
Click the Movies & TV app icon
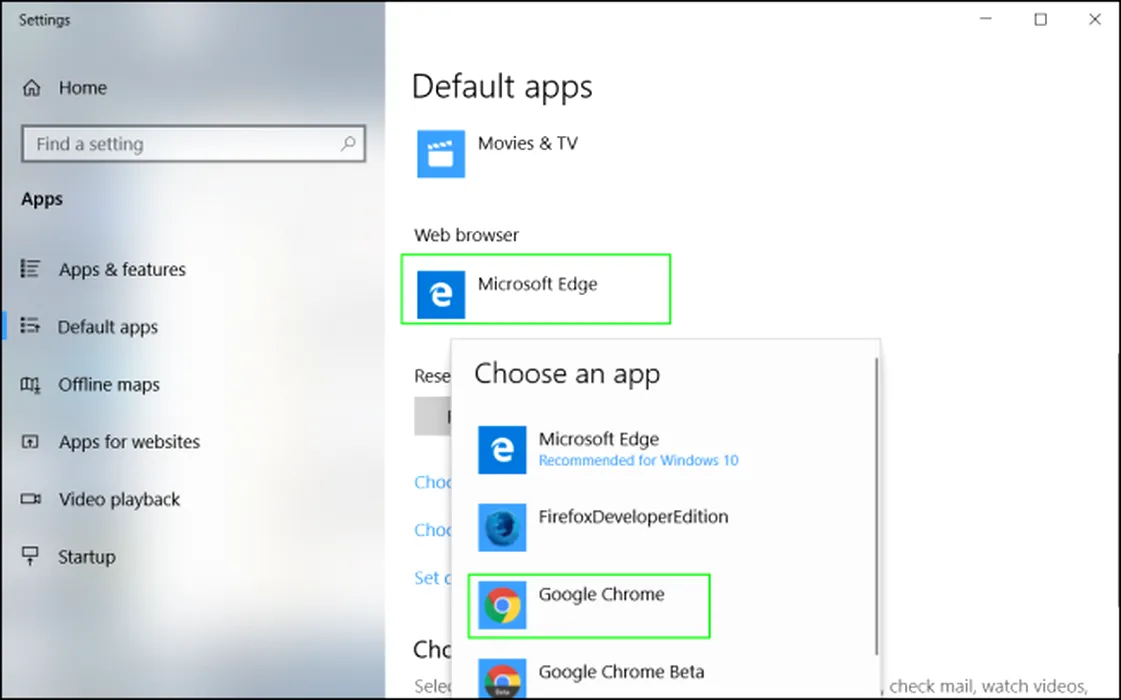tap(440, 154)
